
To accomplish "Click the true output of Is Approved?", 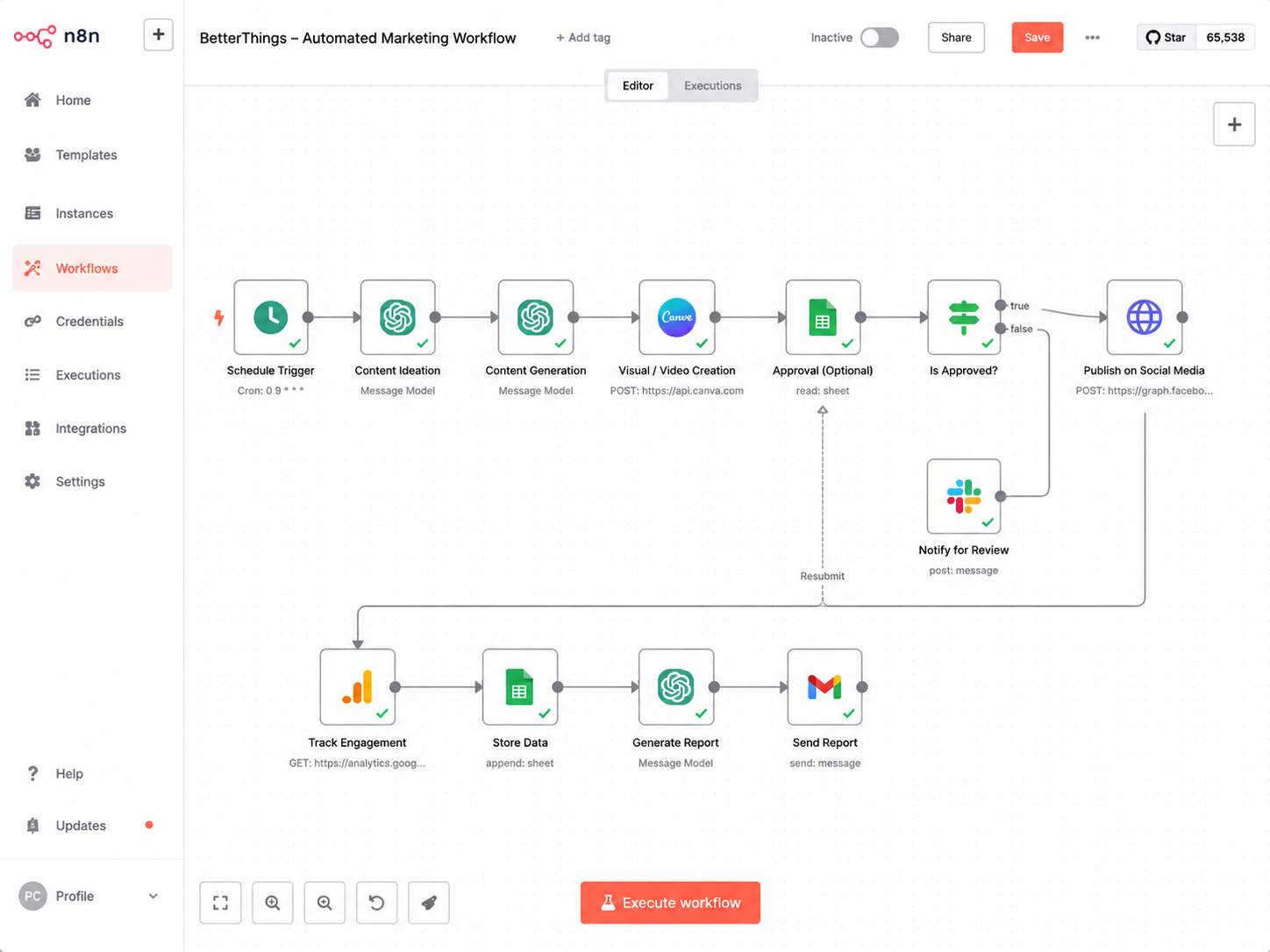I will pyautogui.click(x=1001, y=305).
